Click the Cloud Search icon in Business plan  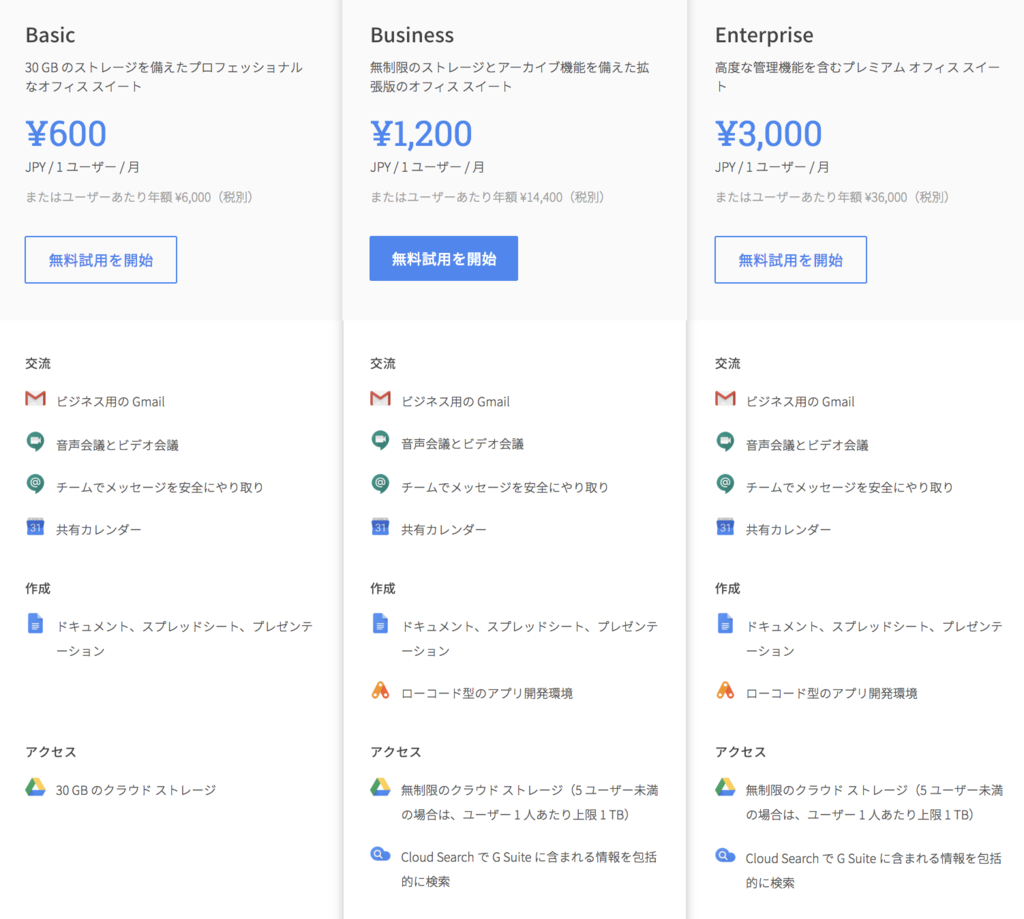click(x=380, y=854)
